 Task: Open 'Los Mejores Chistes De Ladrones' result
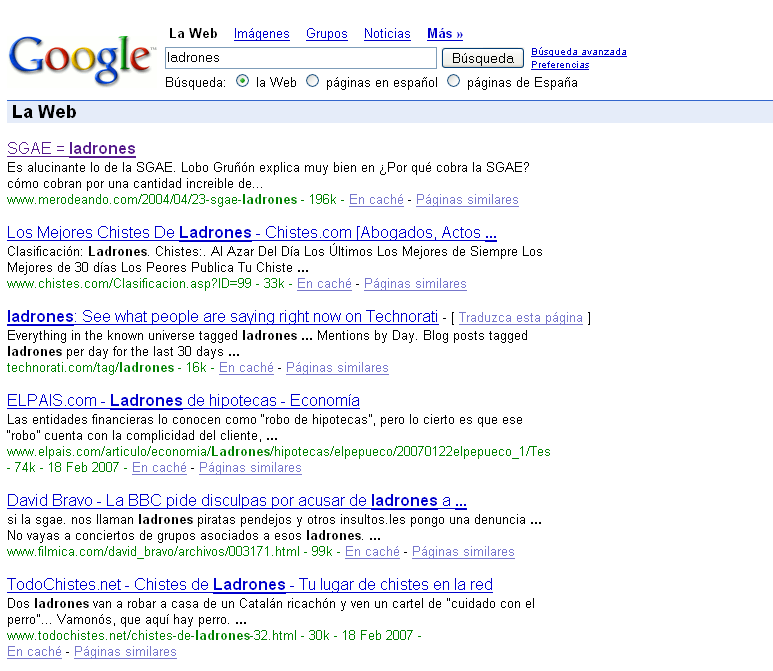(x=252, y=232)
